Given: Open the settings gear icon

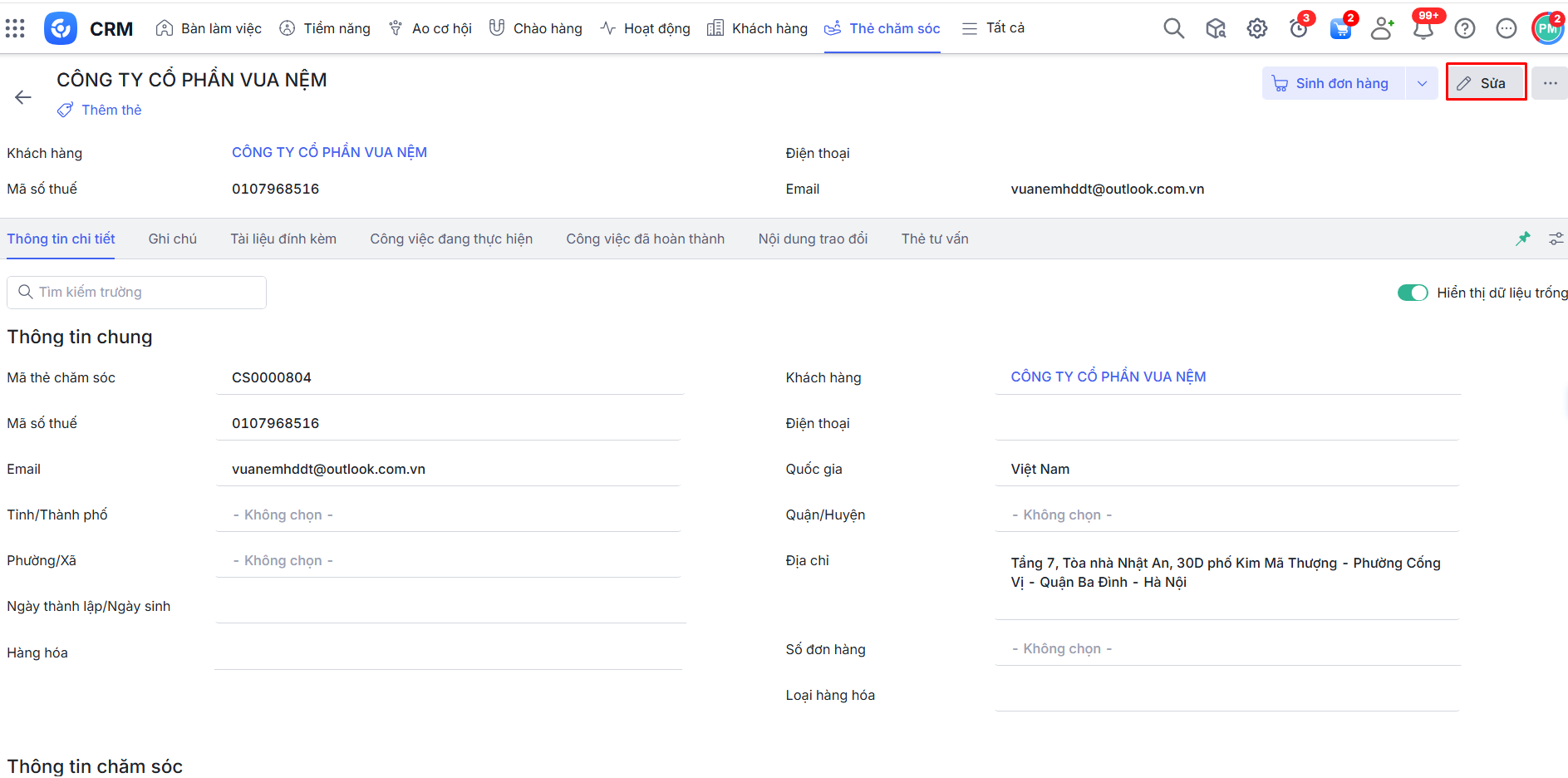Looking at the screenshot, I should [1256, 28].
